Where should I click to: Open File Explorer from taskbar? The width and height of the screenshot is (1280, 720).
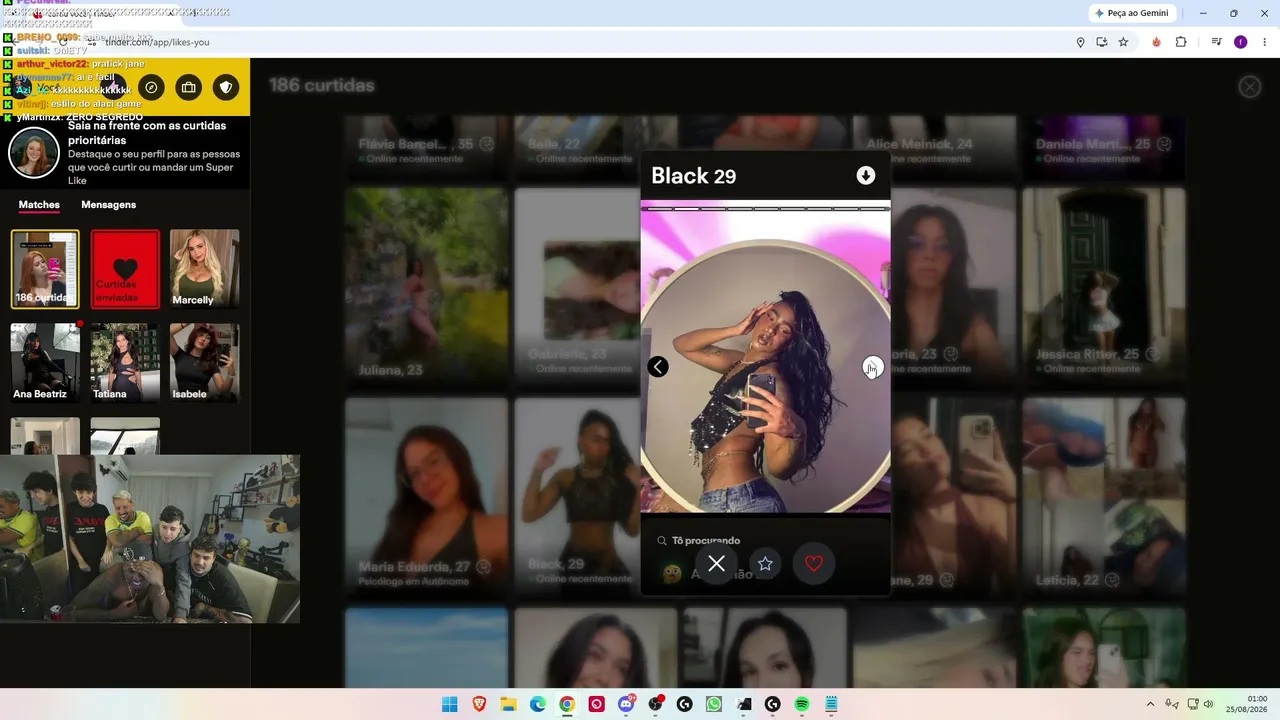click(x=508, y=705)
